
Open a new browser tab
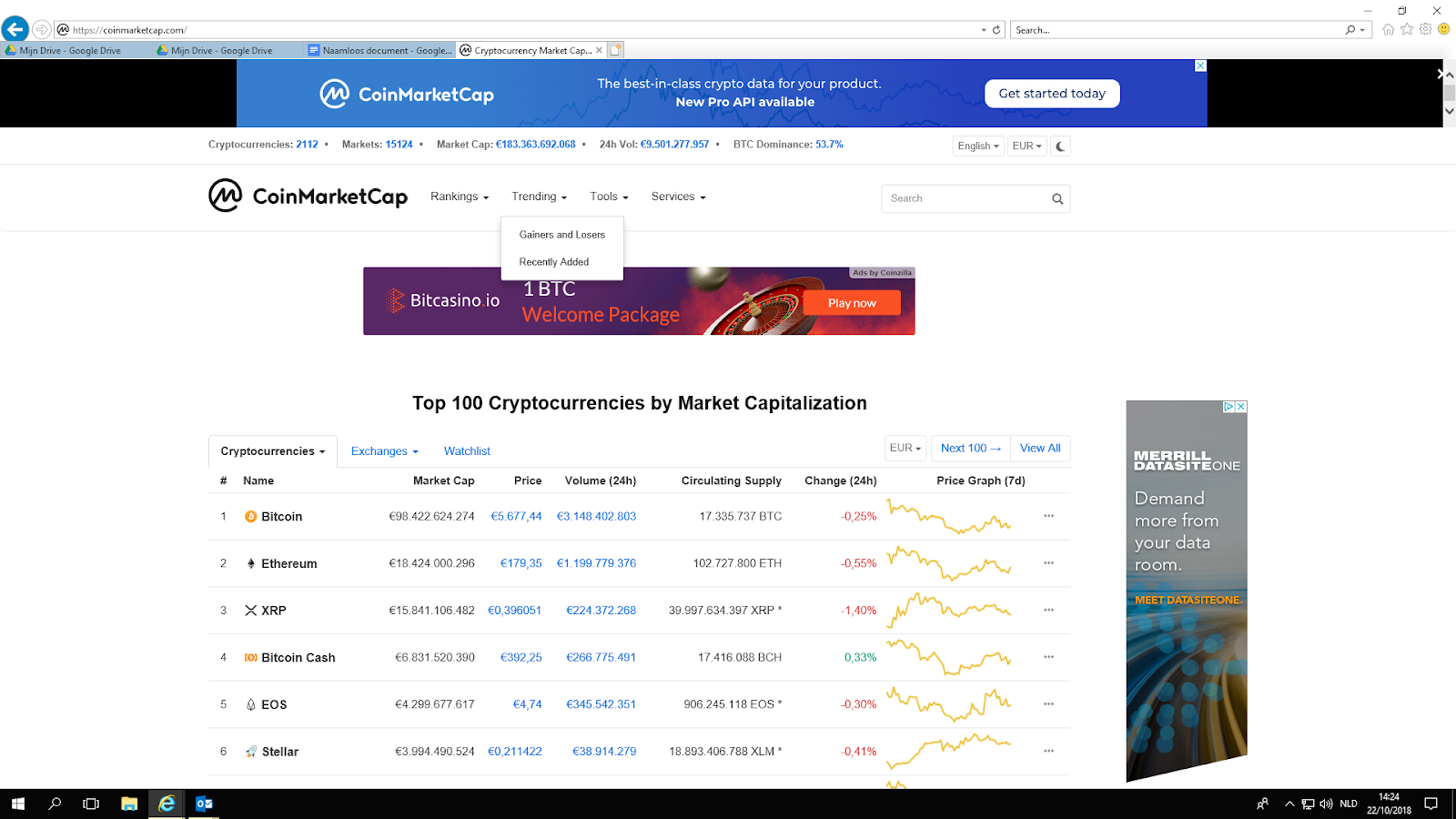tap(616, 50)
